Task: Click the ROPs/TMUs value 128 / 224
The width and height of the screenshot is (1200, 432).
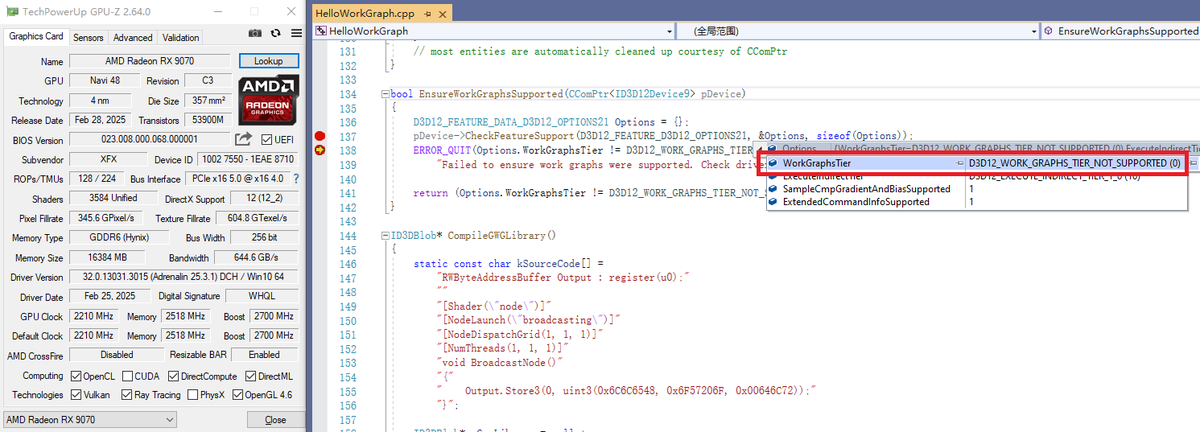Action: point(99,178)
